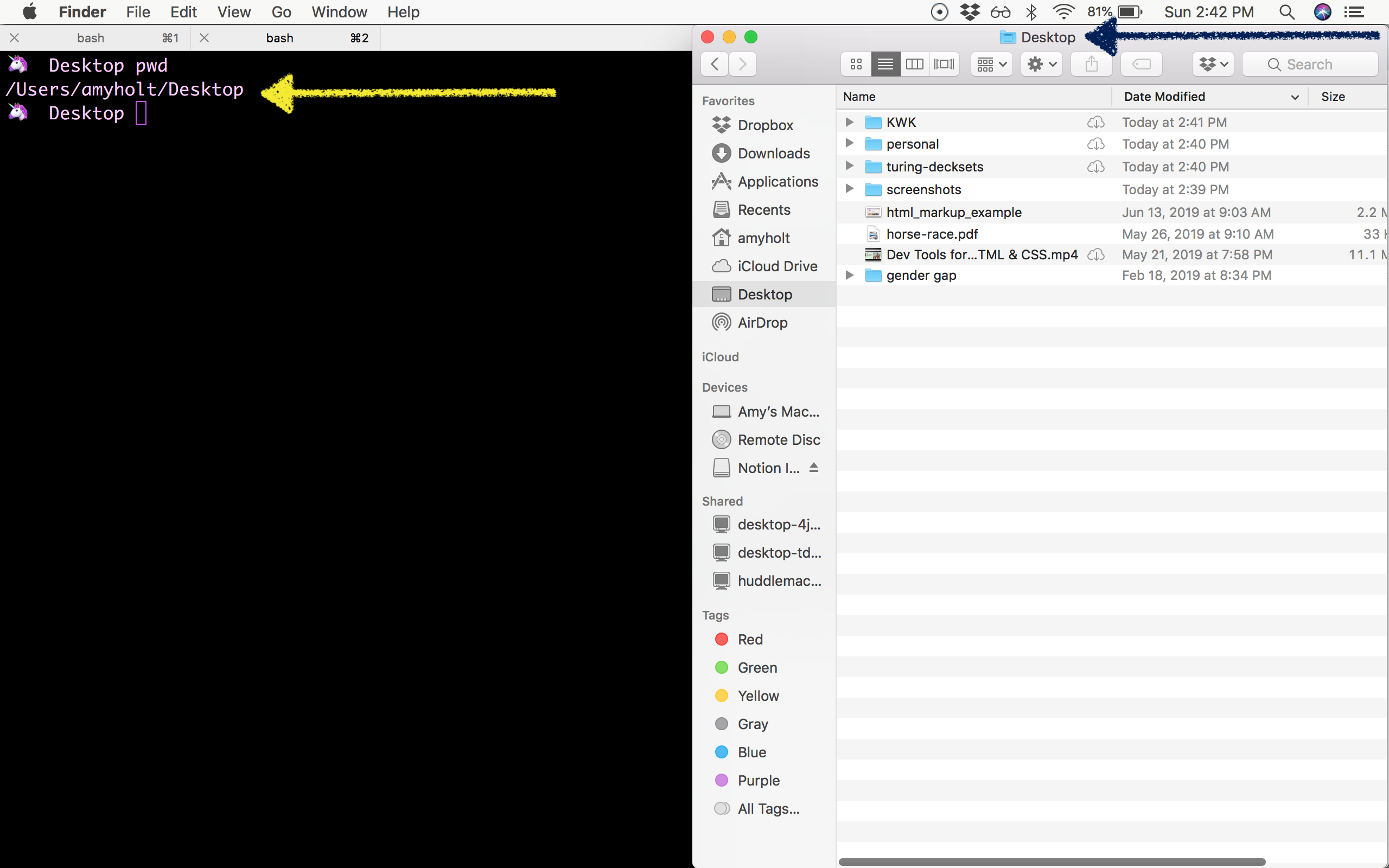Select the Purple tag in the sidebar
The image size is (1389, 868).
(x=758, y=780)
